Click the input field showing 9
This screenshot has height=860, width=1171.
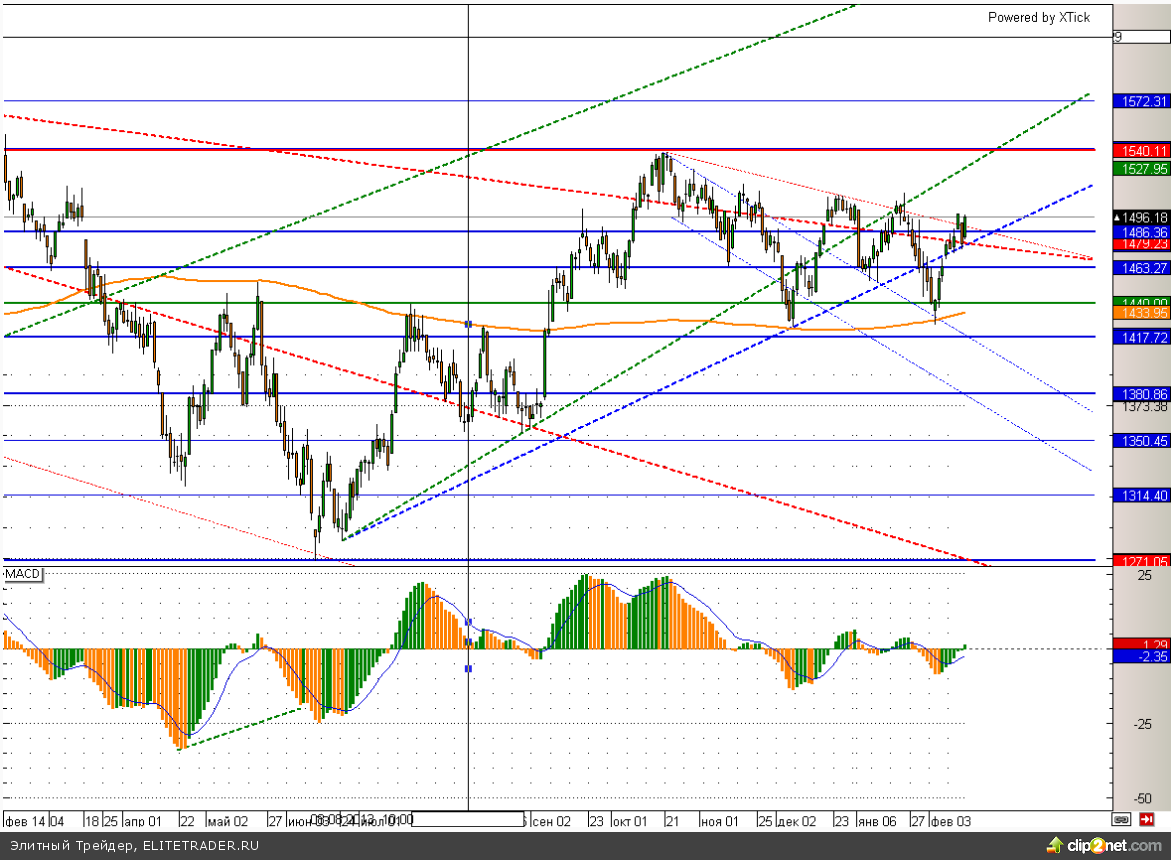[1141, 37]
